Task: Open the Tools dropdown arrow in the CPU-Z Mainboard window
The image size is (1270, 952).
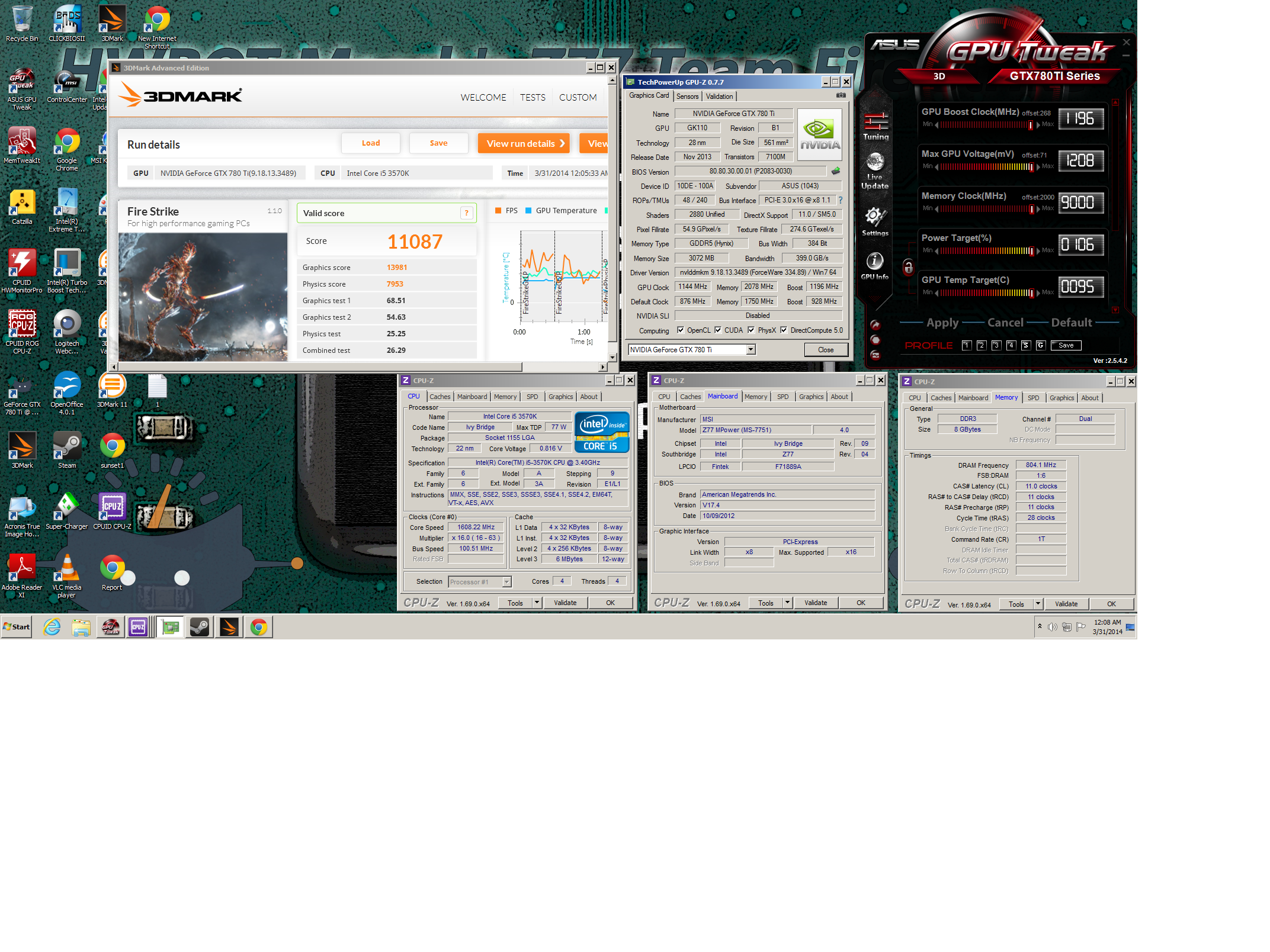Action: tap(787, 603)
